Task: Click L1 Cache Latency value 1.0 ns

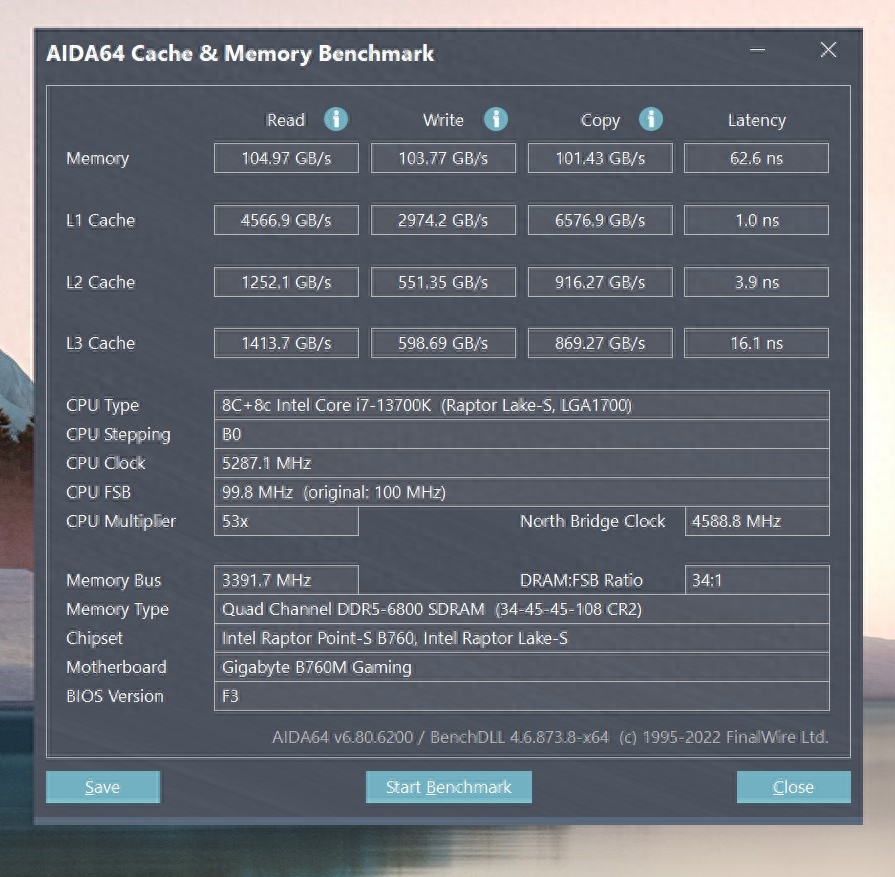Action: (x=756, y=220)
